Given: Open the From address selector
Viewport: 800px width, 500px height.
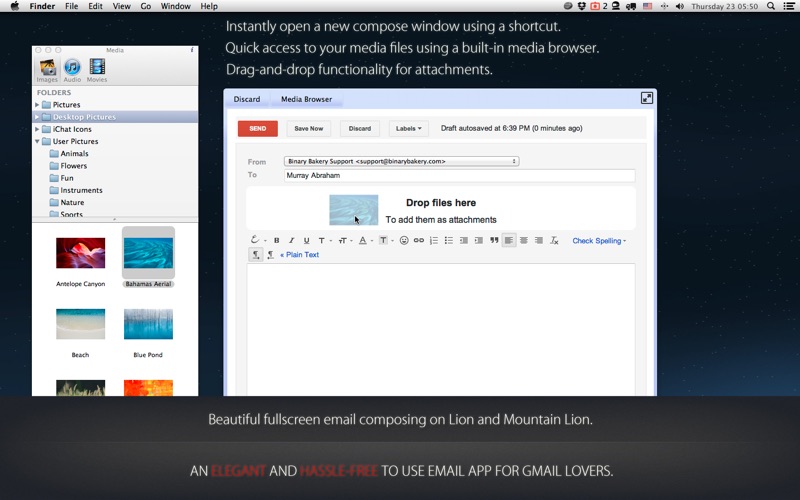Looking at the screenshot, I should [x=402, y=161].
